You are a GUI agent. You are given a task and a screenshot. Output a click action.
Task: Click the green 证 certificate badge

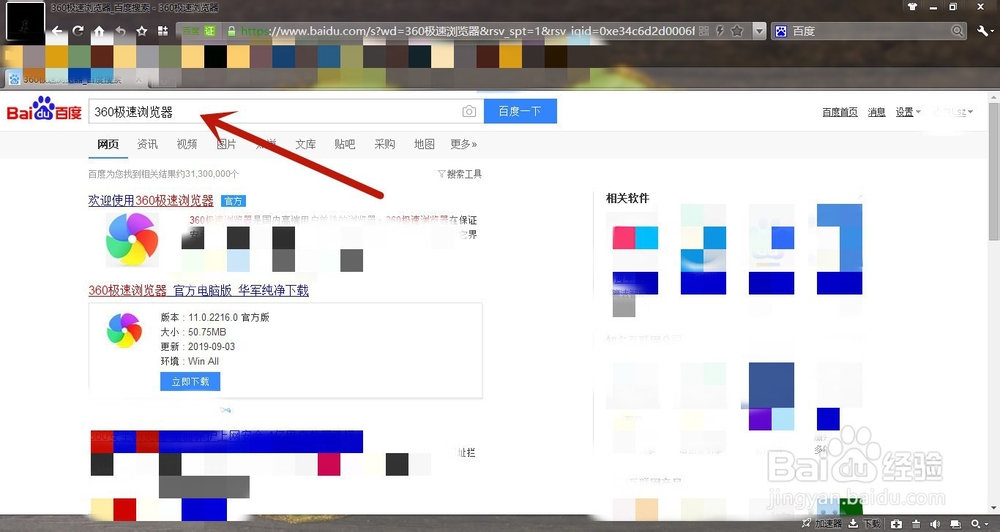[x=209, y=31]
